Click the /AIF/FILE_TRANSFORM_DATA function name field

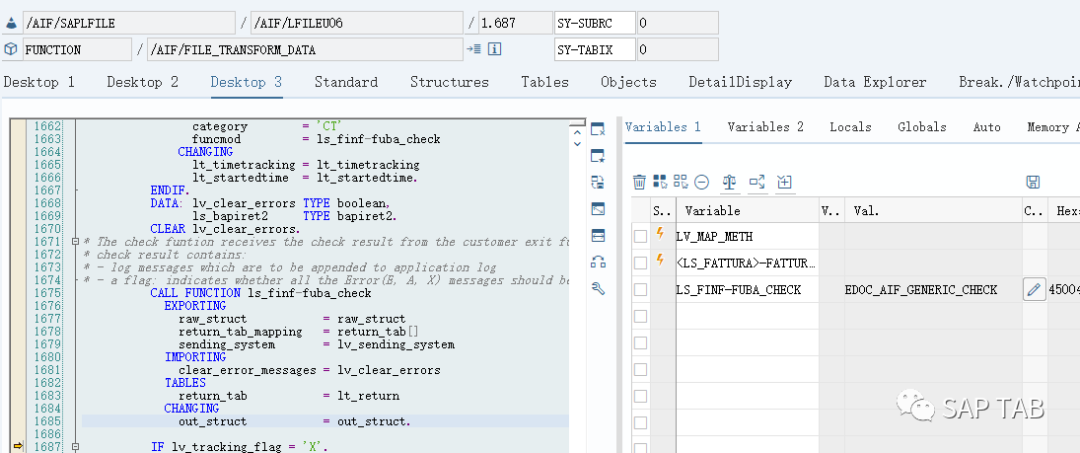305,50
